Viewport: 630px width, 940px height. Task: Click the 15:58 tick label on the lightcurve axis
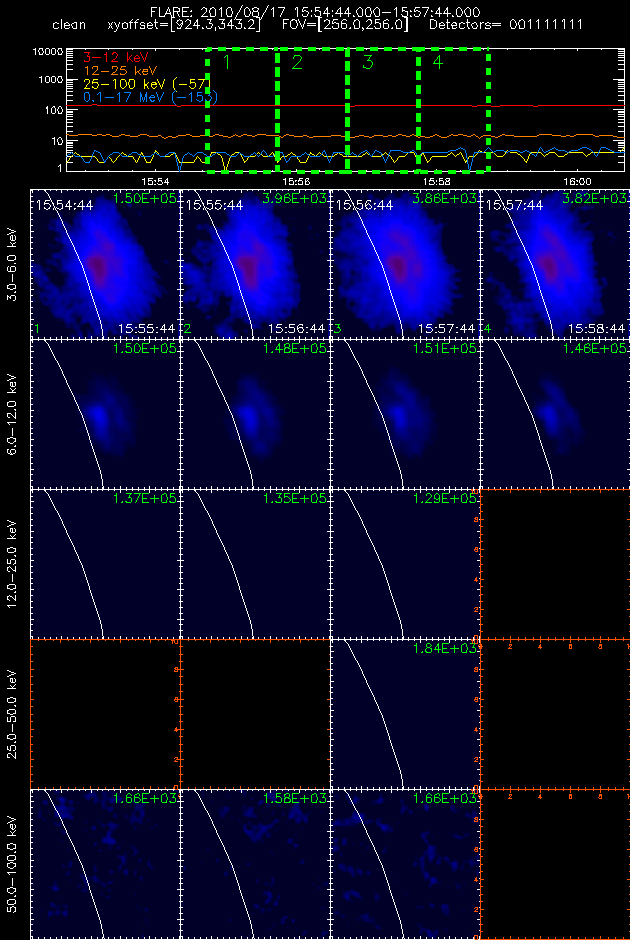click(x=436, y=181)
